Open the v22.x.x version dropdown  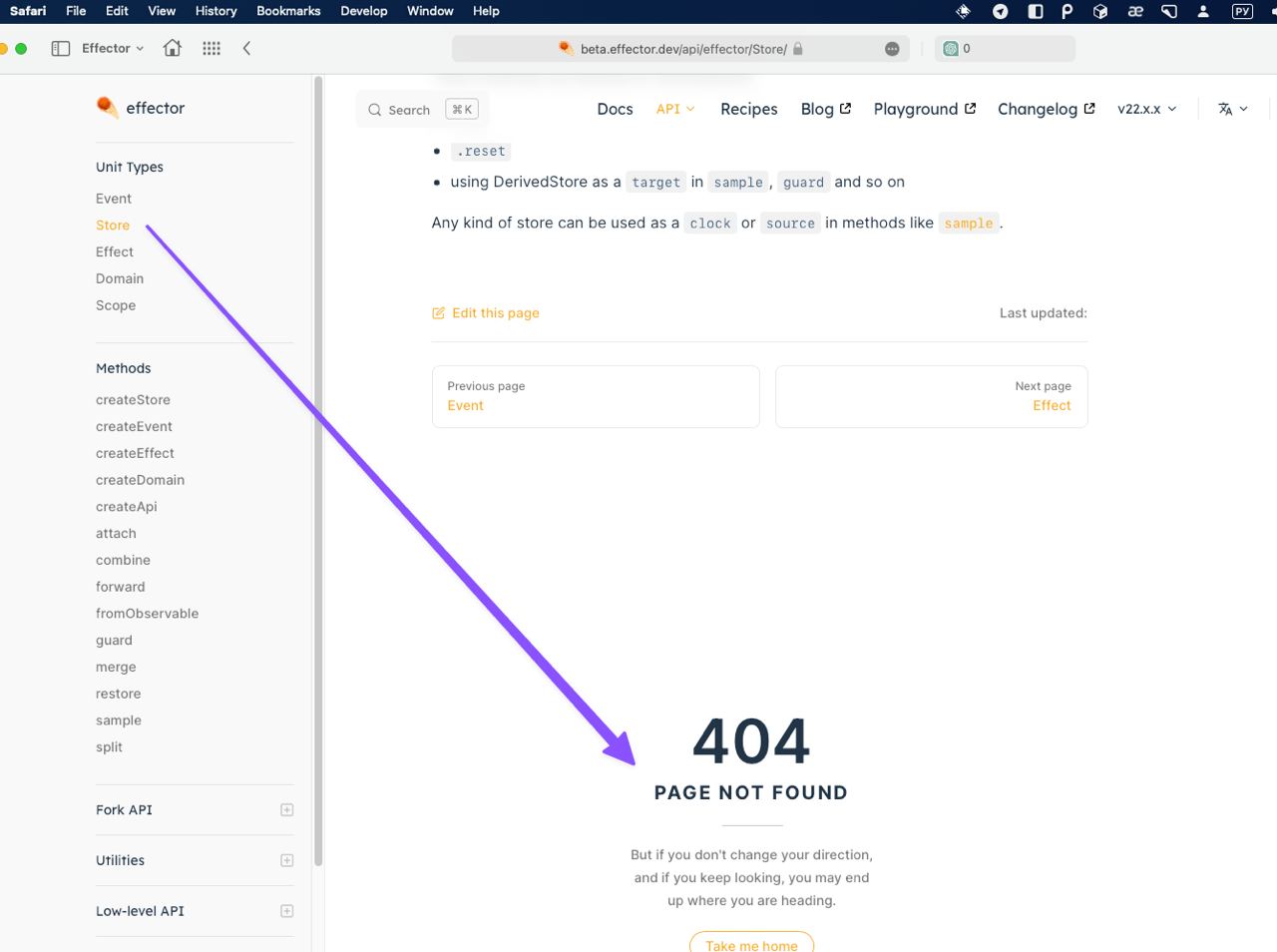pos(1146,109)
